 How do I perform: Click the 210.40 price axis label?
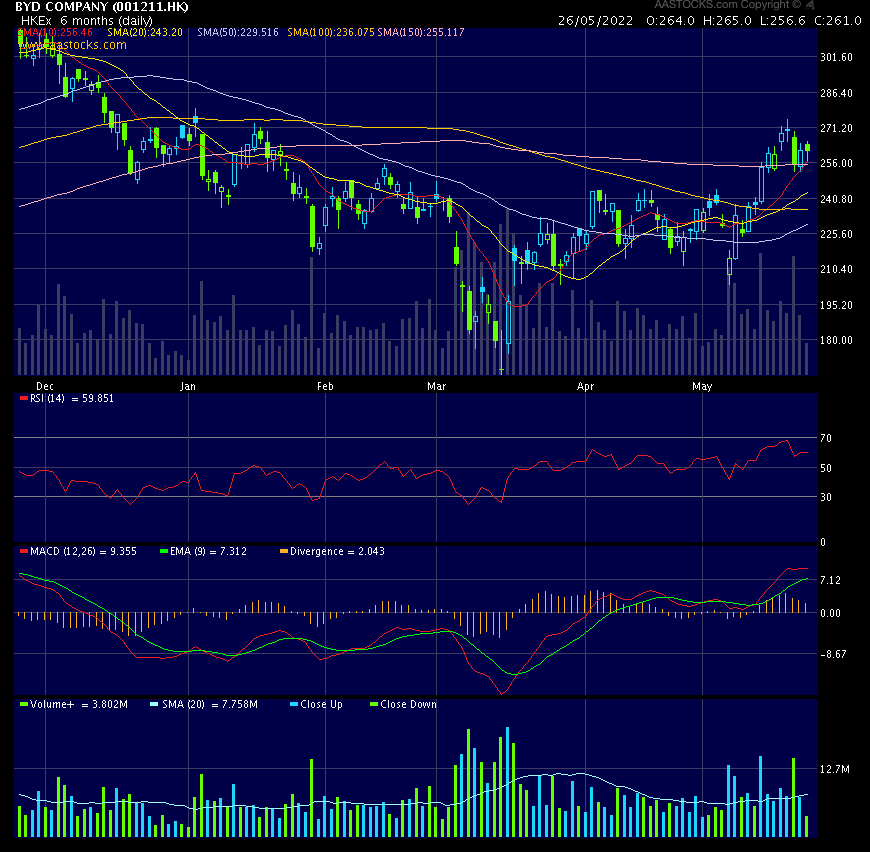[x=836, y=269]
